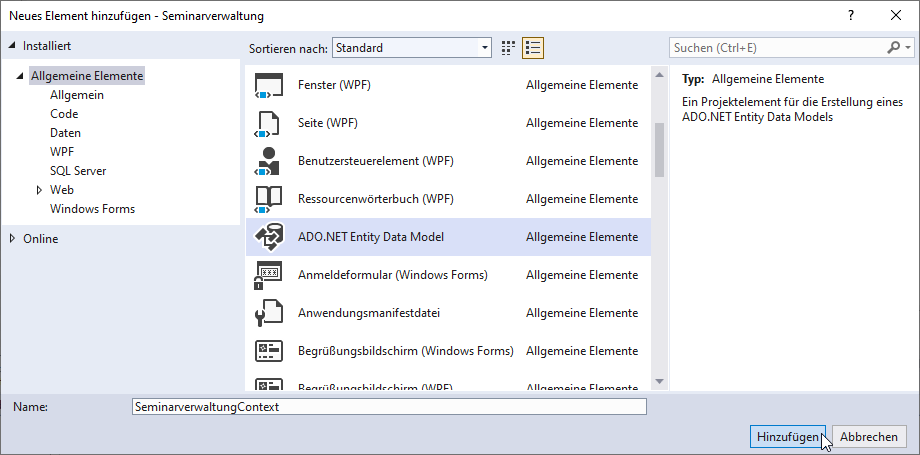The image size is (920, 455).
Task: Open the search options dropdown arrow
Action: point(908,48)
